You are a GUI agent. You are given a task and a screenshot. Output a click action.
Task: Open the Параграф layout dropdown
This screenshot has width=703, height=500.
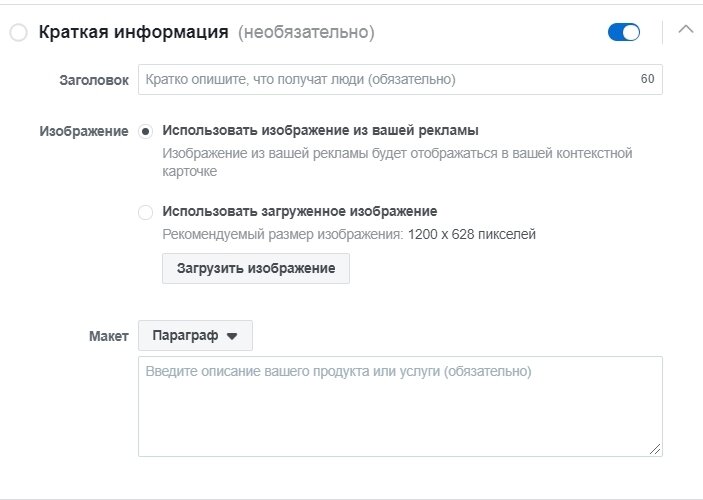[x=195, y=335]
